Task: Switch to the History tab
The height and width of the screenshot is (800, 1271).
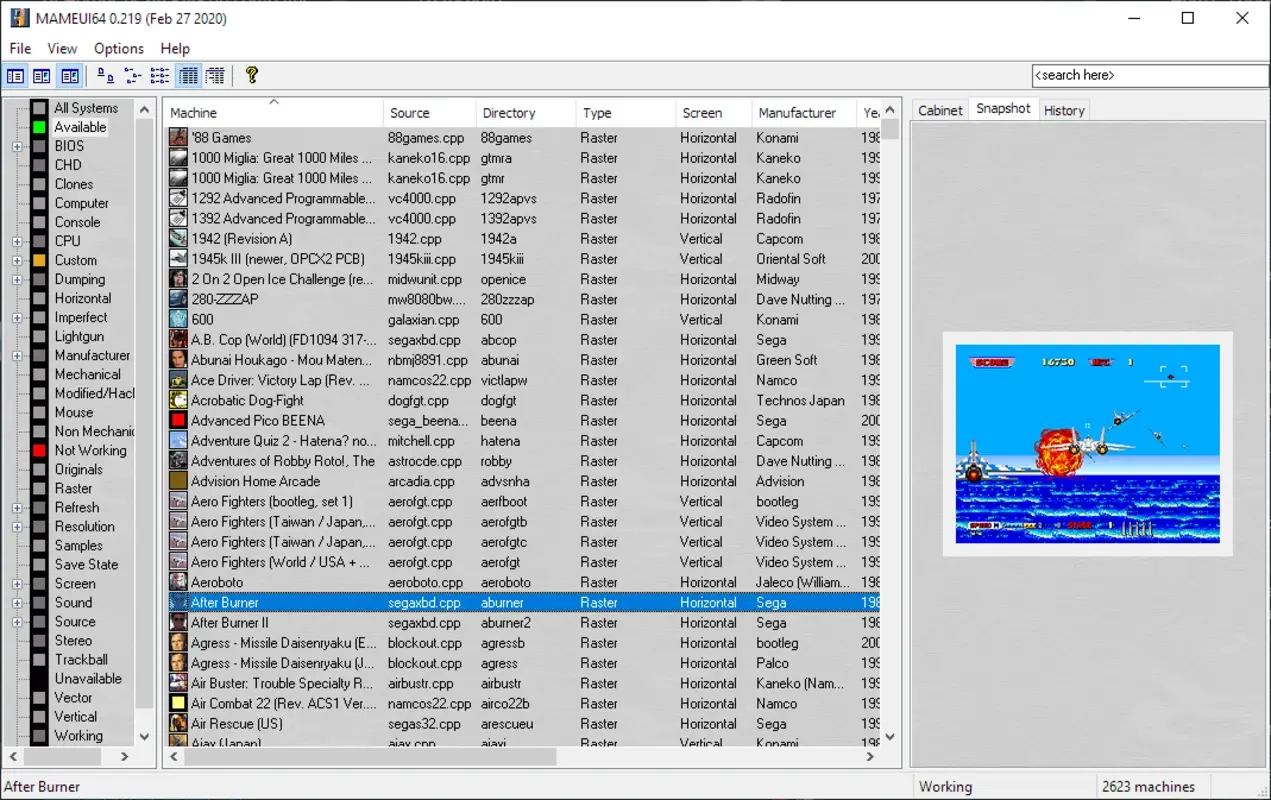Action: (1063, 109)
